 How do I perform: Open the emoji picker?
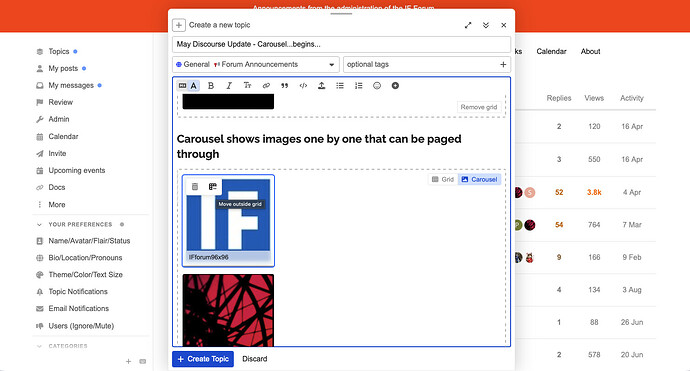377,86
